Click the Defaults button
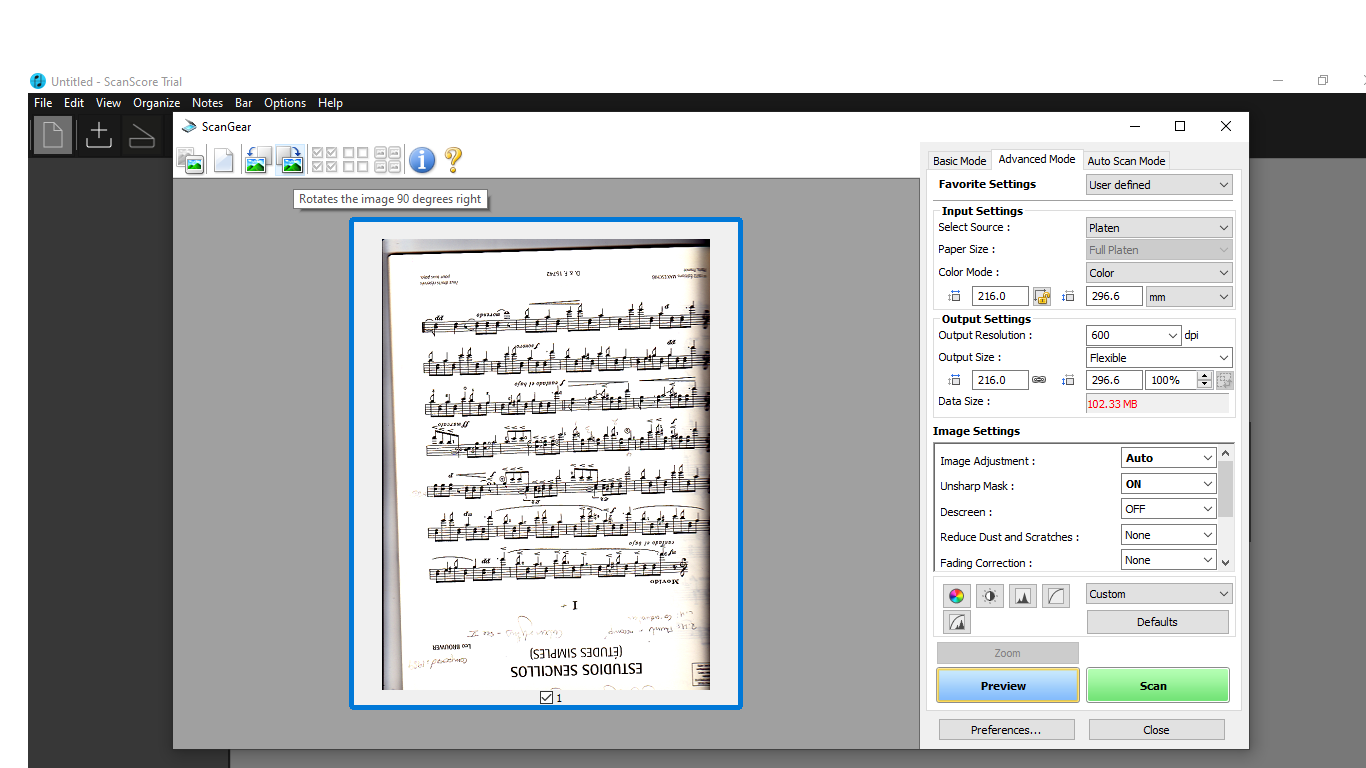 point(1158,622)
